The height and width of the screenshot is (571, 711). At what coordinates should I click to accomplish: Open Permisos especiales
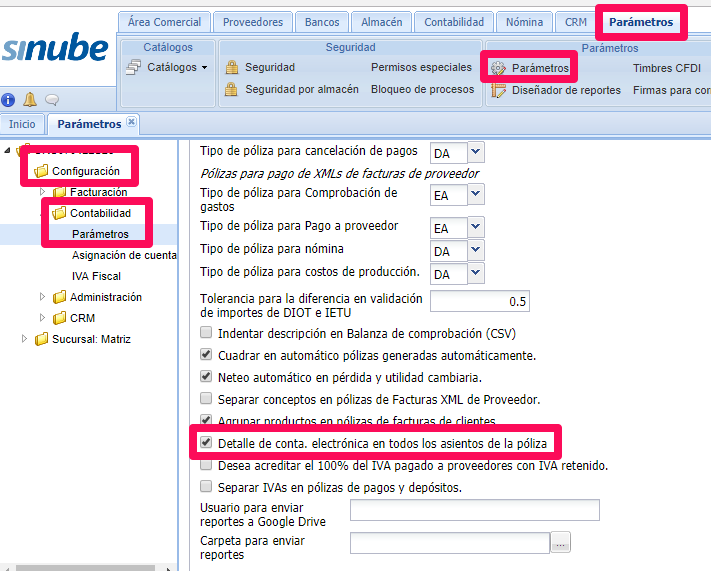[x=421, y=67]
